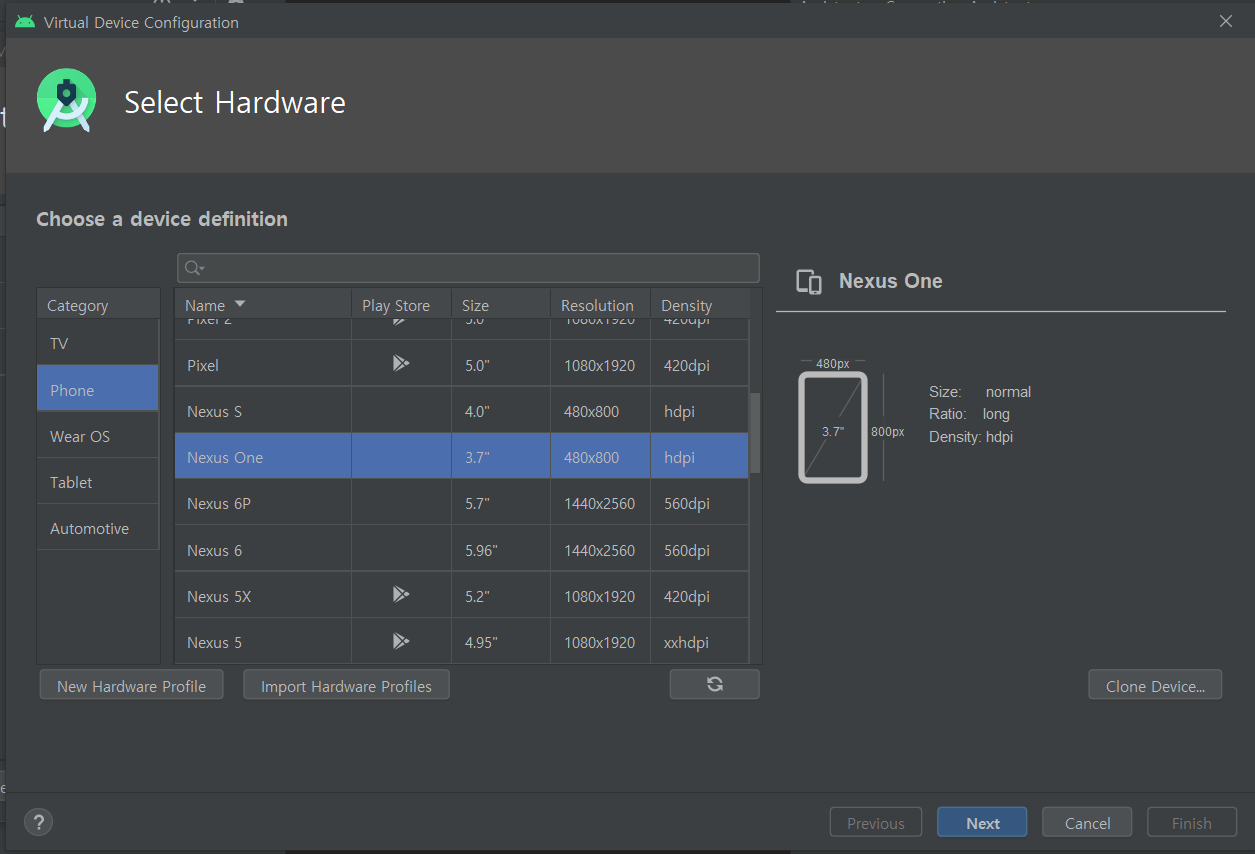Focus the device search field
This screenshot has height=854, width=1255.
(x=468, y=268)
